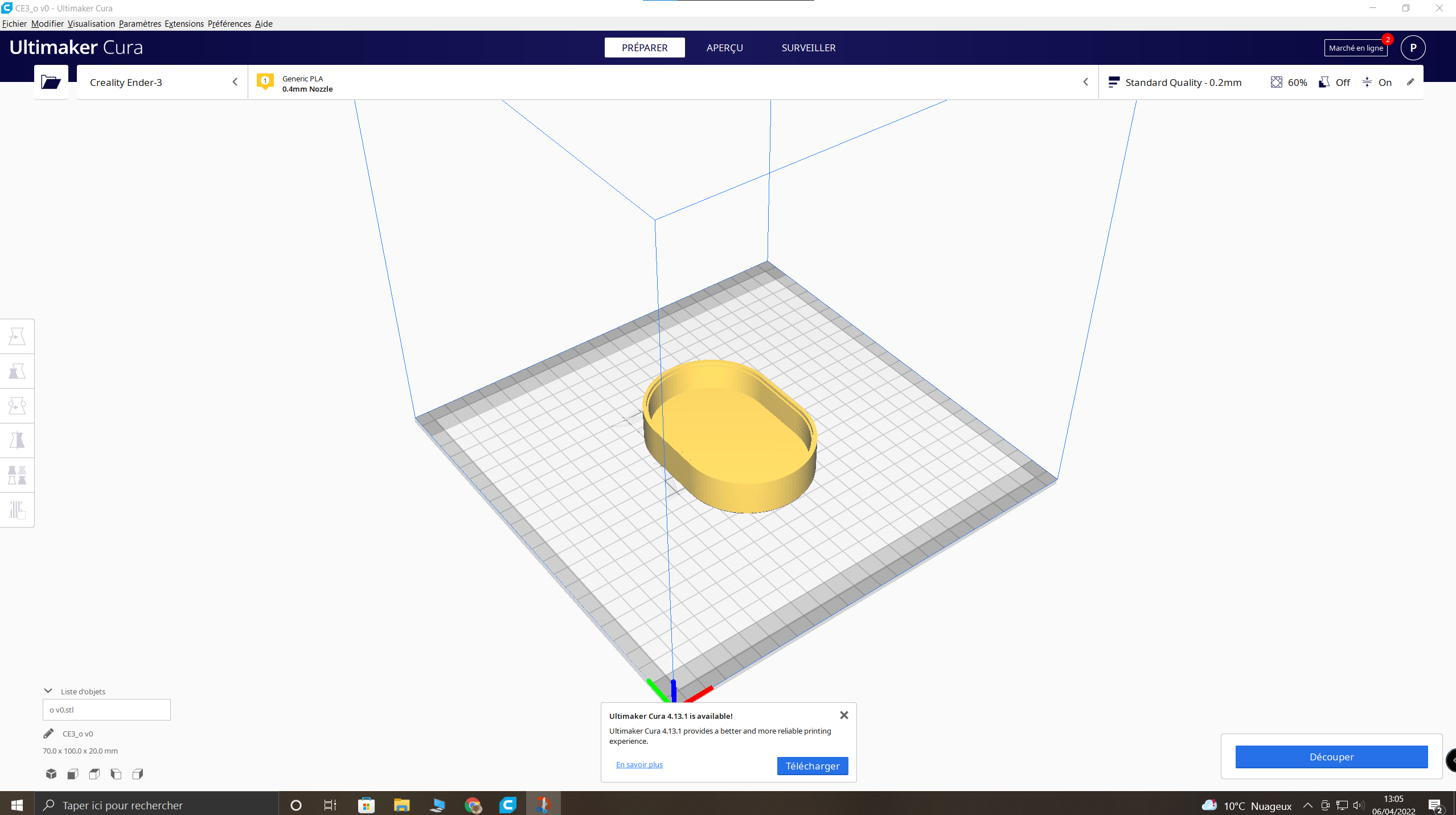Switch to the PRÉPARER stage

[x=645, y=48]
